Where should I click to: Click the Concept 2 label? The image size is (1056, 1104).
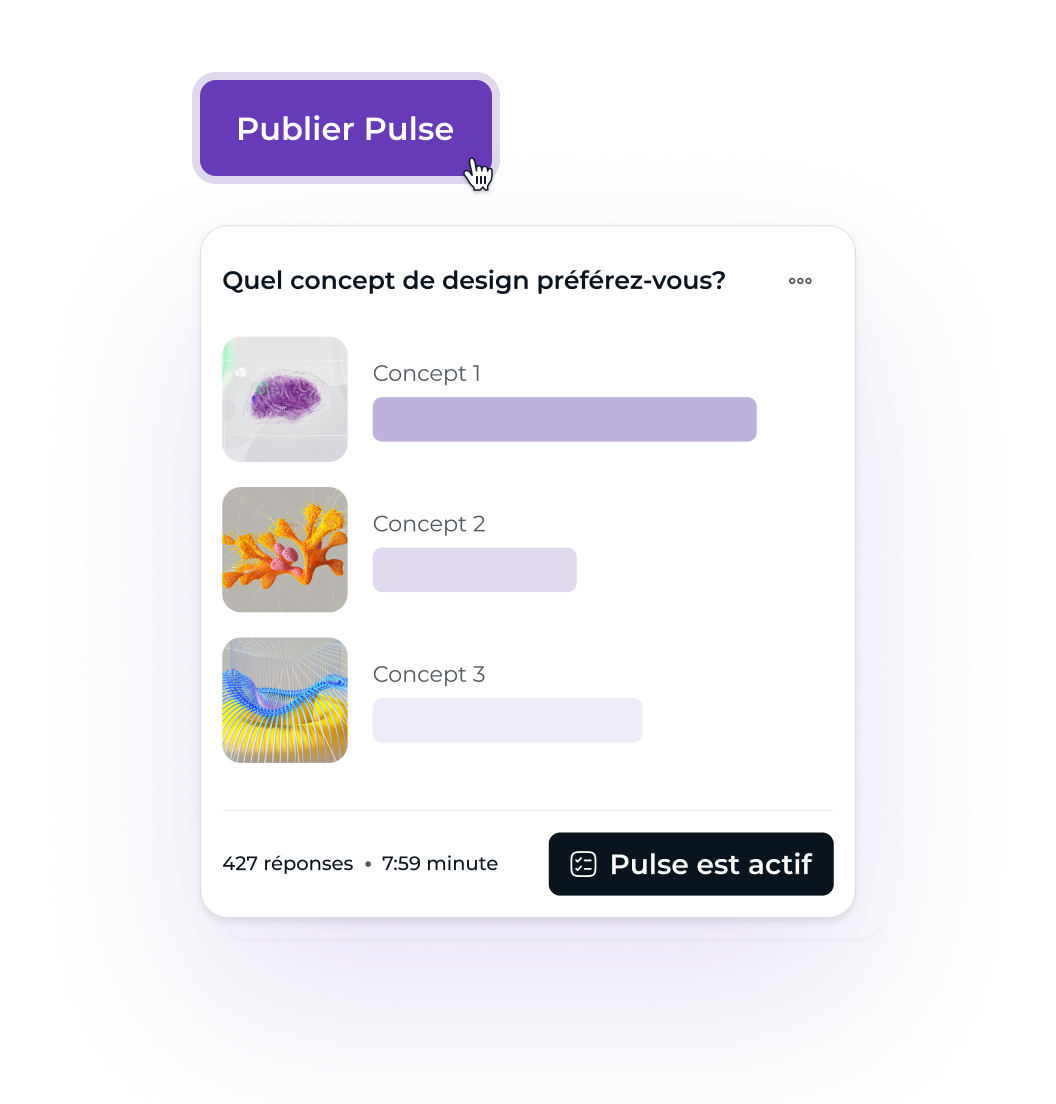(x=429, y=525)
